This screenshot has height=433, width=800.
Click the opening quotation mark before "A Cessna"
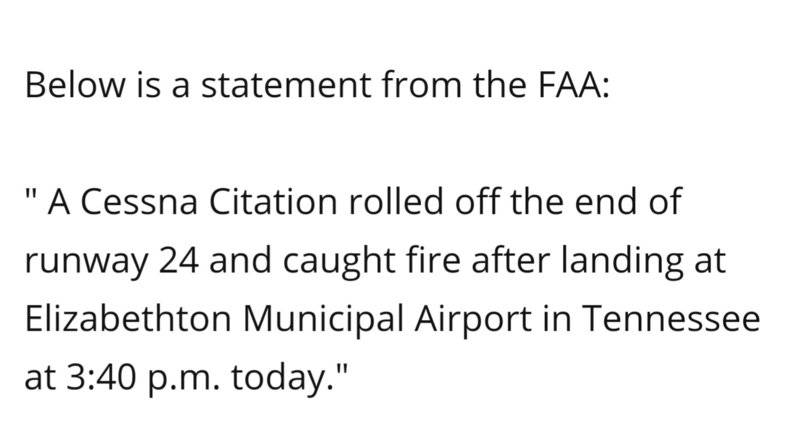point(31,195)
